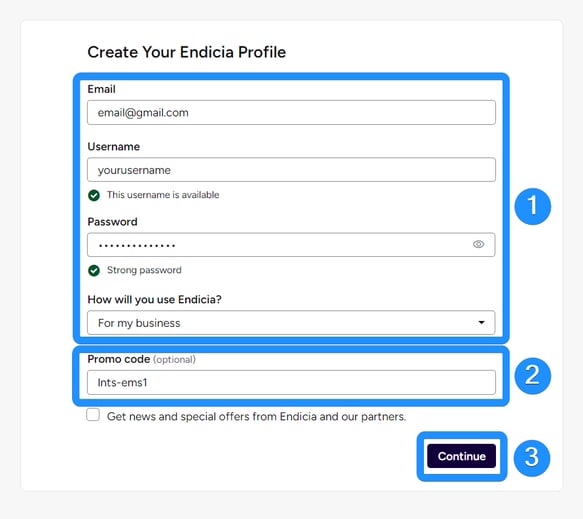Image resolution: width=583 pixels, height=519 pixels.
Task: Click the 'Promo code (optional)' label
Action: [141, 359]
